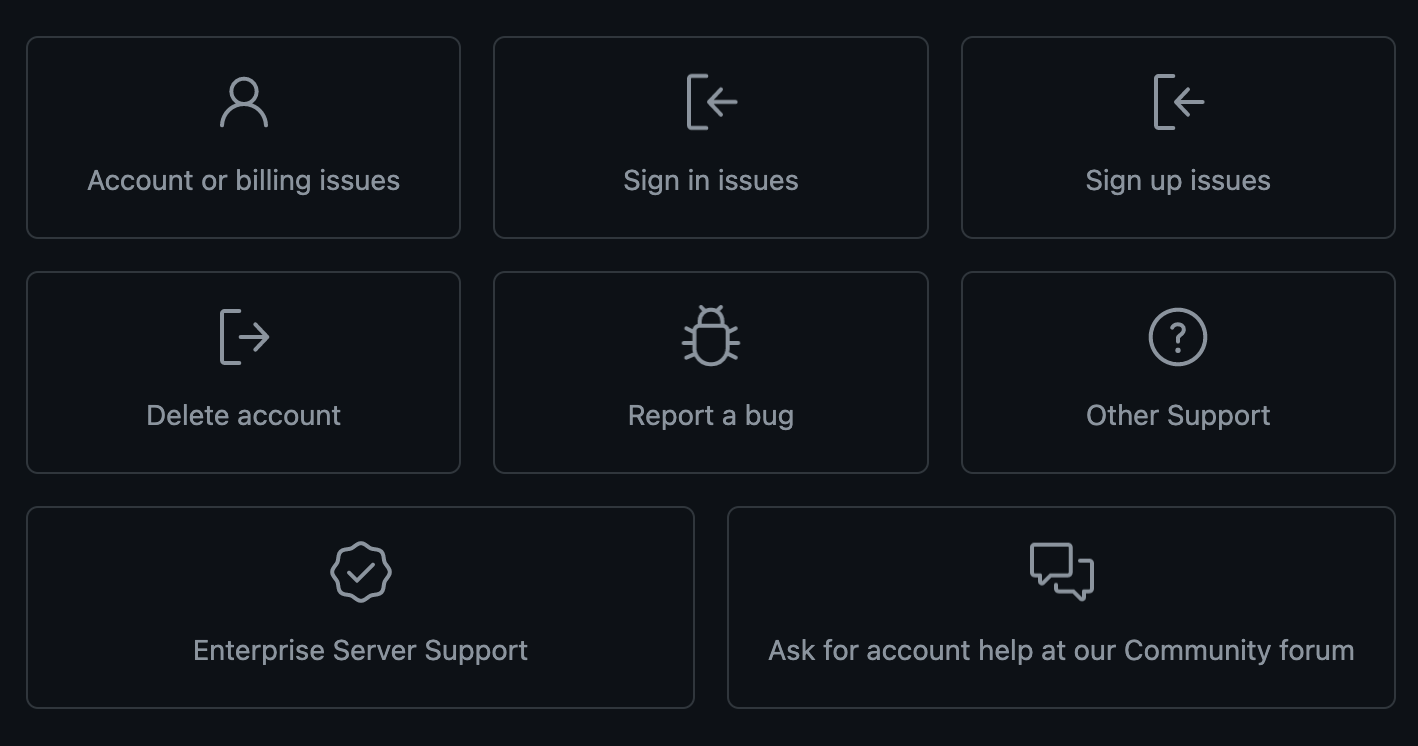Click the person icon above Account or billing issues

244,102
